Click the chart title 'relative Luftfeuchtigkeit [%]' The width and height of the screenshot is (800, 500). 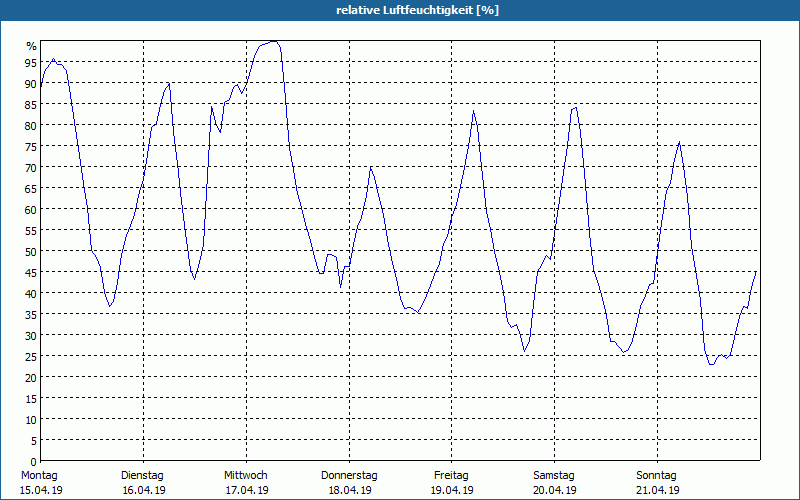(417, 10)
